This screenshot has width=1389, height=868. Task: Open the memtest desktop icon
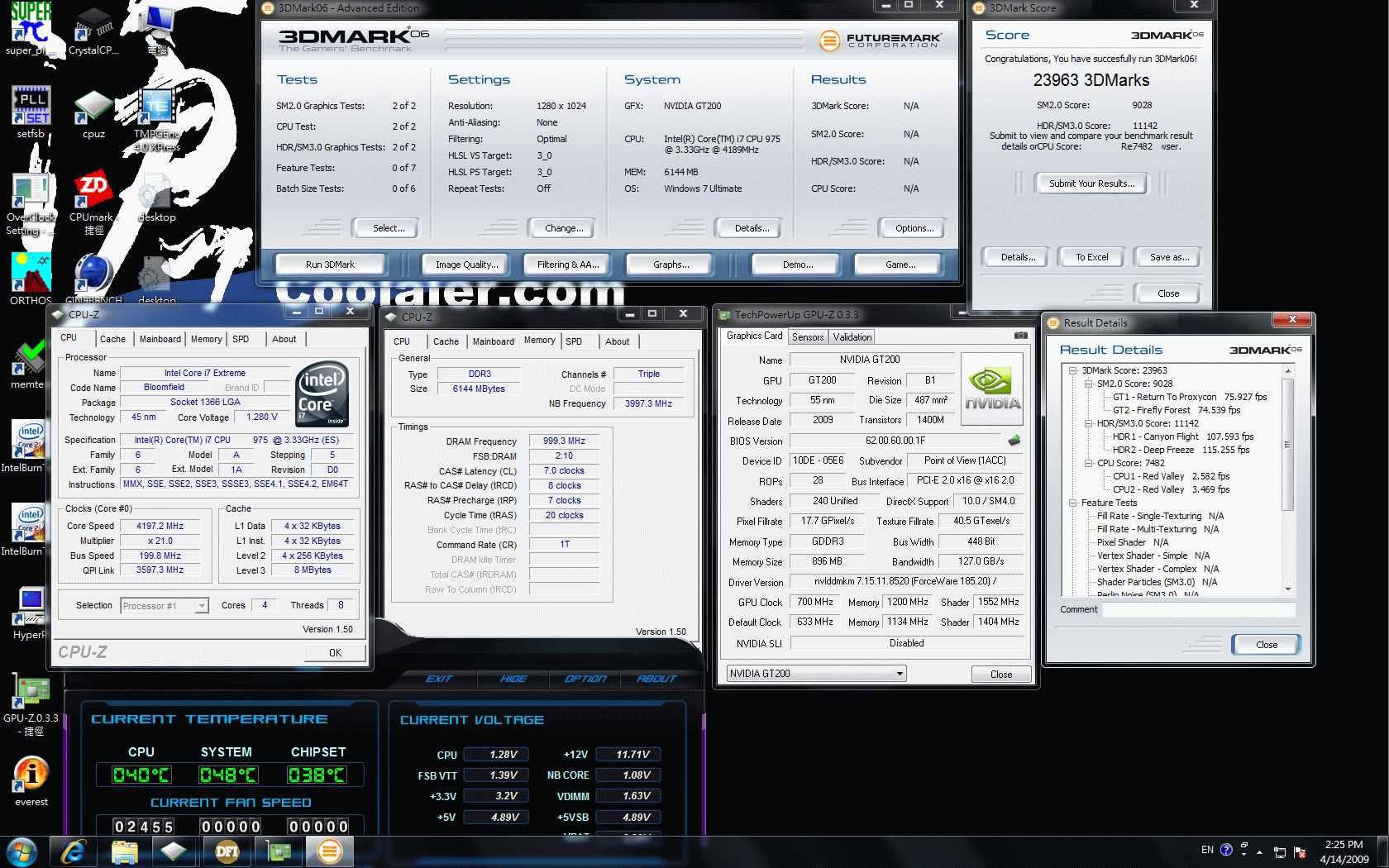[x=29, y=364]
